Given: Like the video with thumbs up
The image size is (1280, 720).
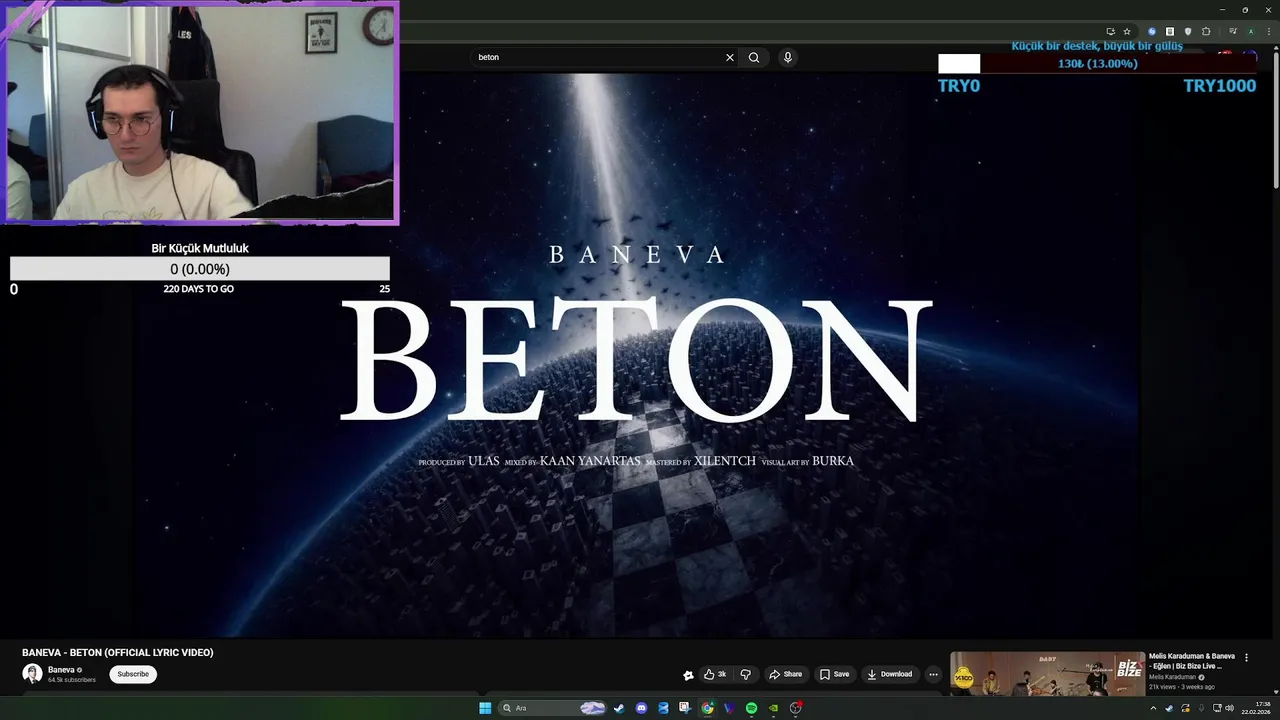Looking at the screenshot, I should (x=715, y=674).
